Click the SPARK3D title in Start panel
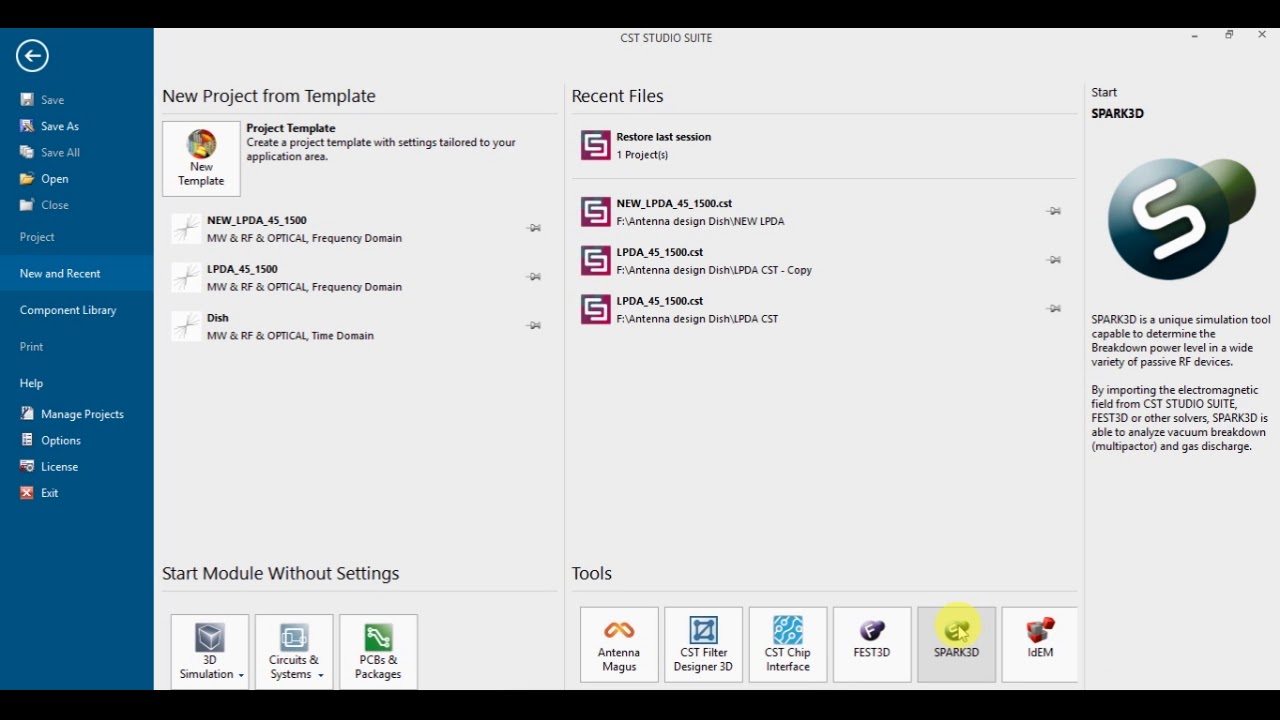 click(x=1117, y=114)
